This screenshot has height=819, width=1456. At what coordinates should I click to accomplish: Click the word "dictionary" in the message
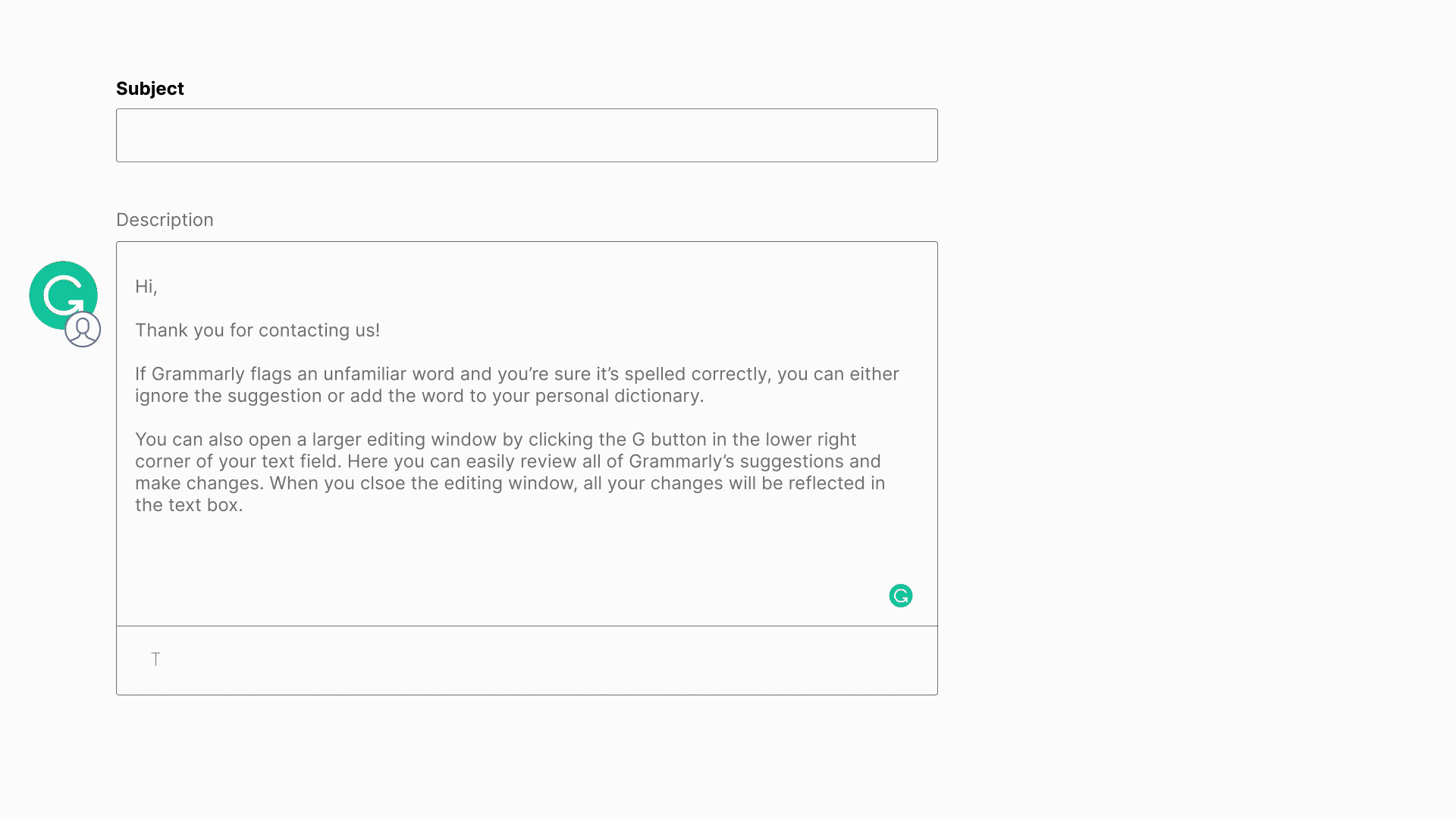[x=657, y=397]
